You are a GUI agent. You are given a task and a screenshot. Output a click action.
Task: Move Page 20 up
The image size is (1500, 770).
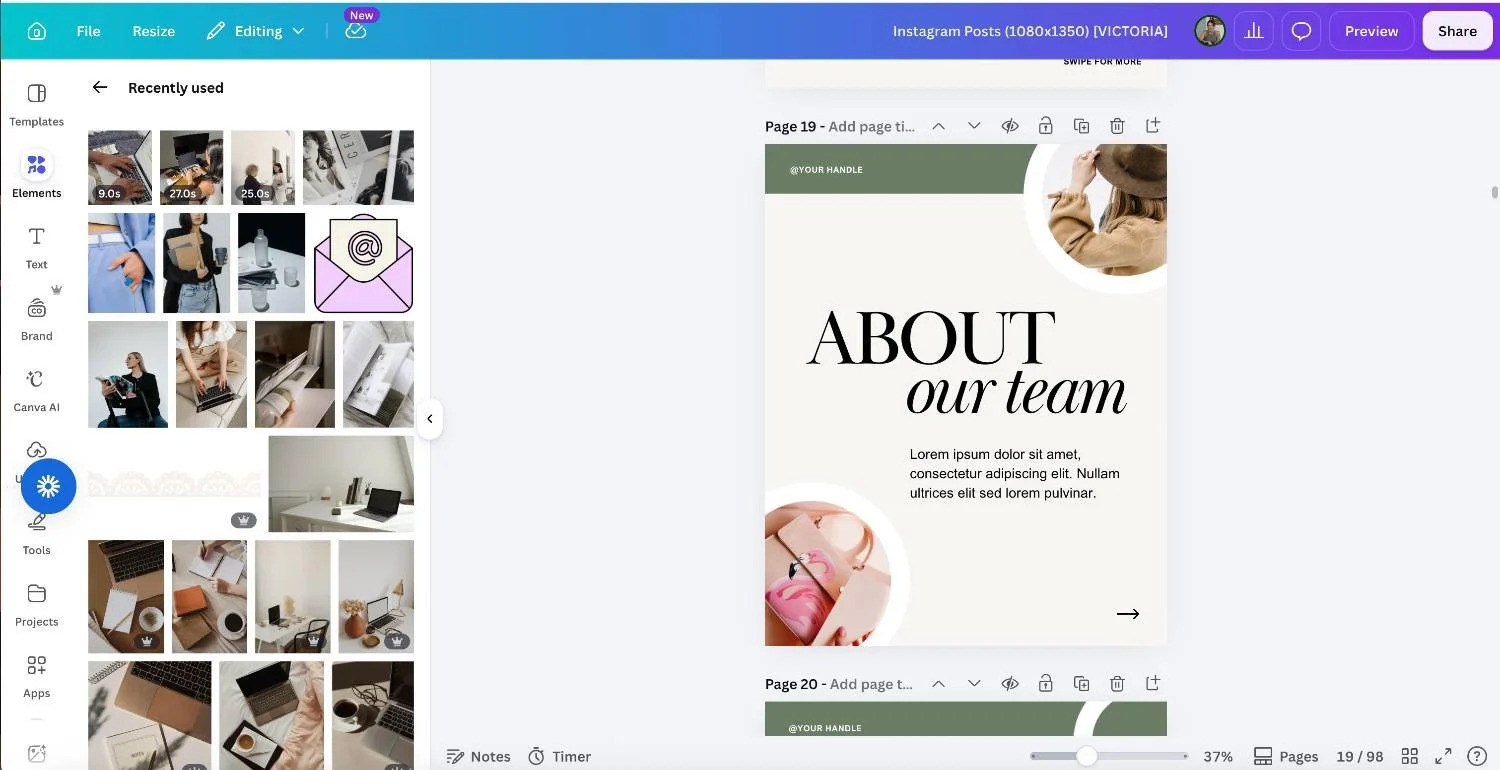938,684
